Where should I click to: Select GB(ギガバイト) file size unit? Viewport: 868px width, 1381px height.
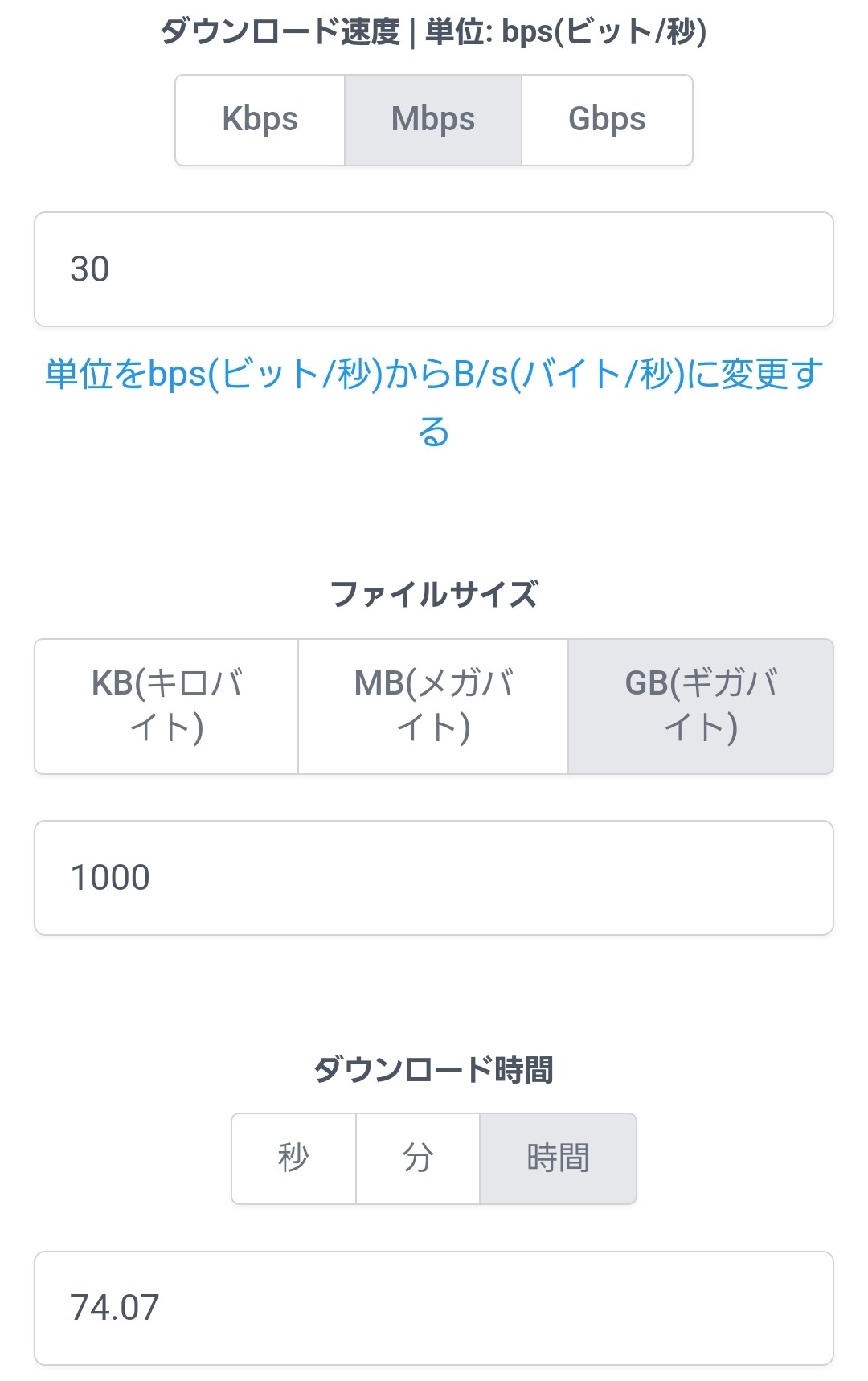pyautogui.click(x=700, y=707)
